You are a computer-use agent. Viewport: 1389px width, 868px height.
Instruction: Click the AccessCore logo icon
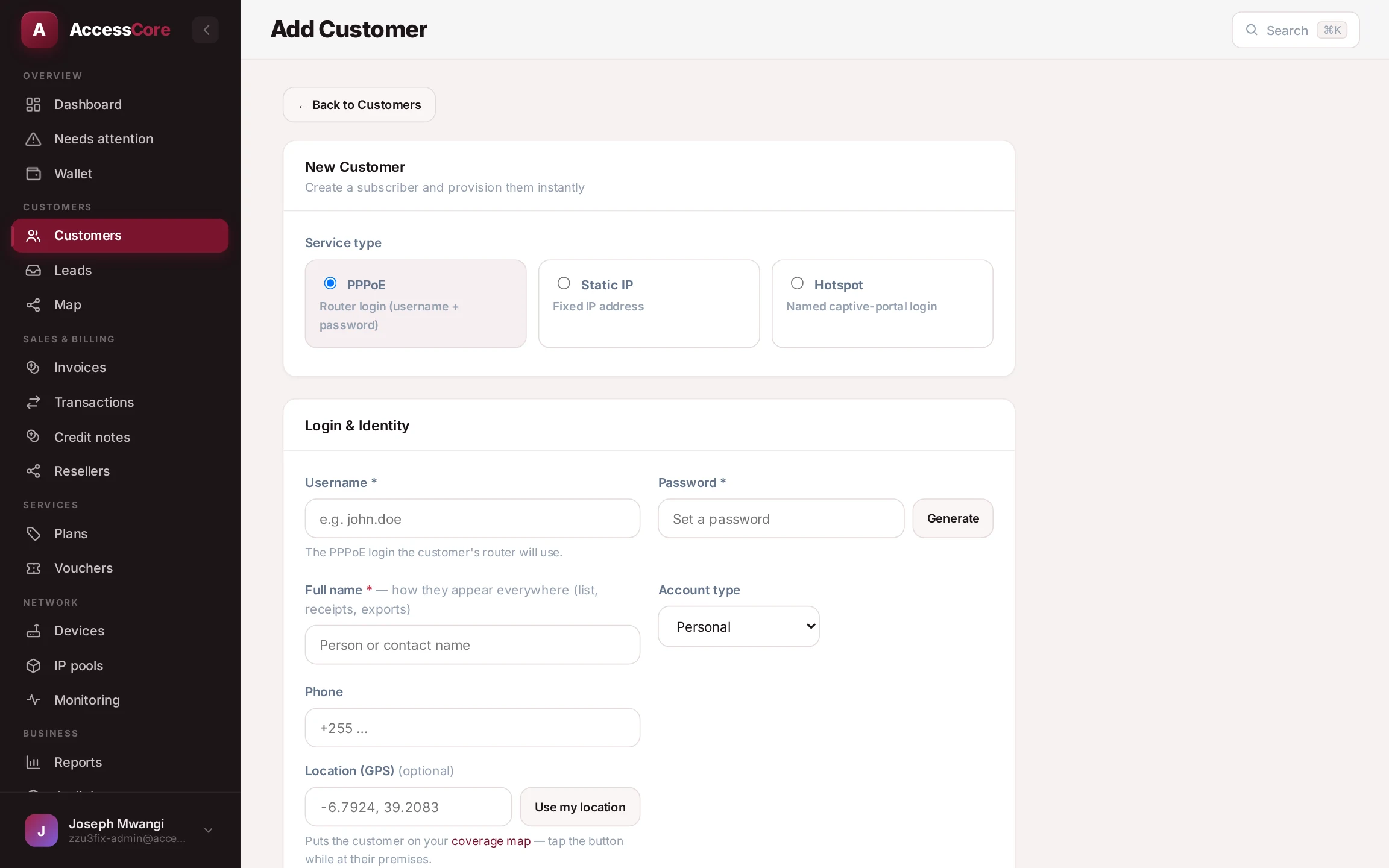pos(39,30)
